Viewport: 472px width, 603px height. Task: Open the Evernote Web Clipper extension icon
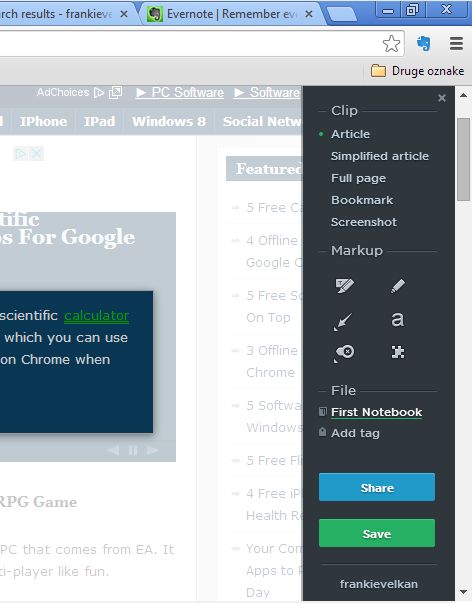pyautogui.click(x=424, y=43)
